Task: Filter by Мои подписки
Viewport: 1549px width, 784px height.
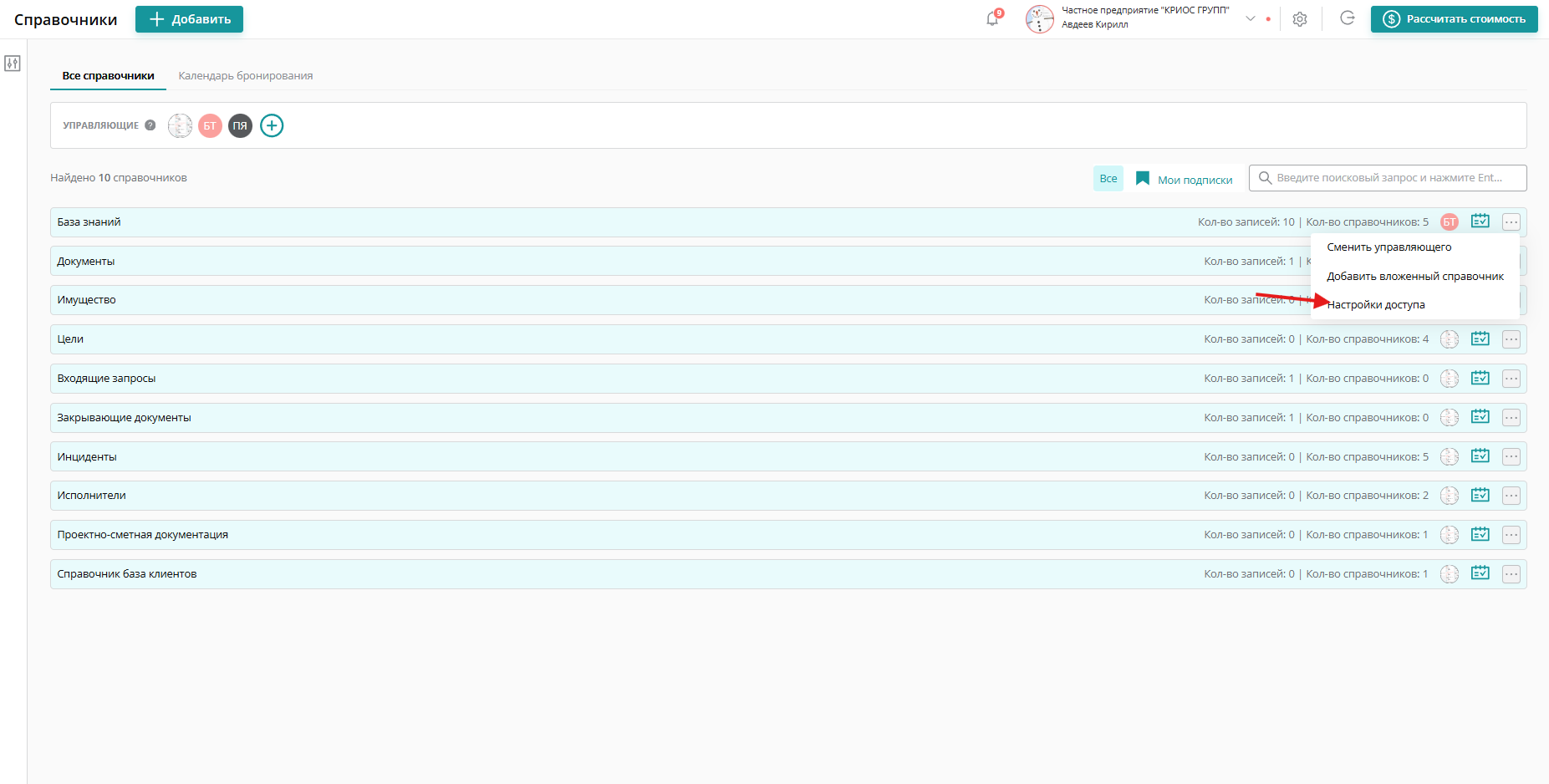Action: coord(1184,179)
